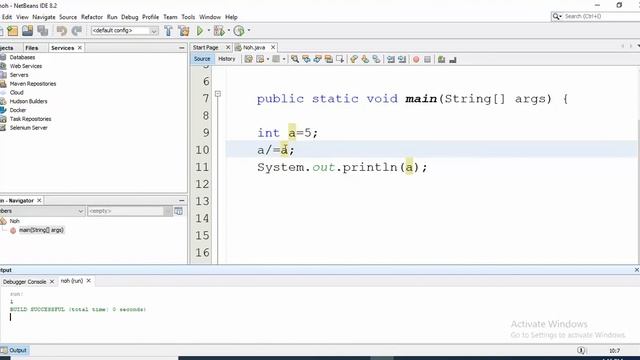Click Previous Bookmark icon in editor toolbar
640x360 pixels.
(354, 59)
